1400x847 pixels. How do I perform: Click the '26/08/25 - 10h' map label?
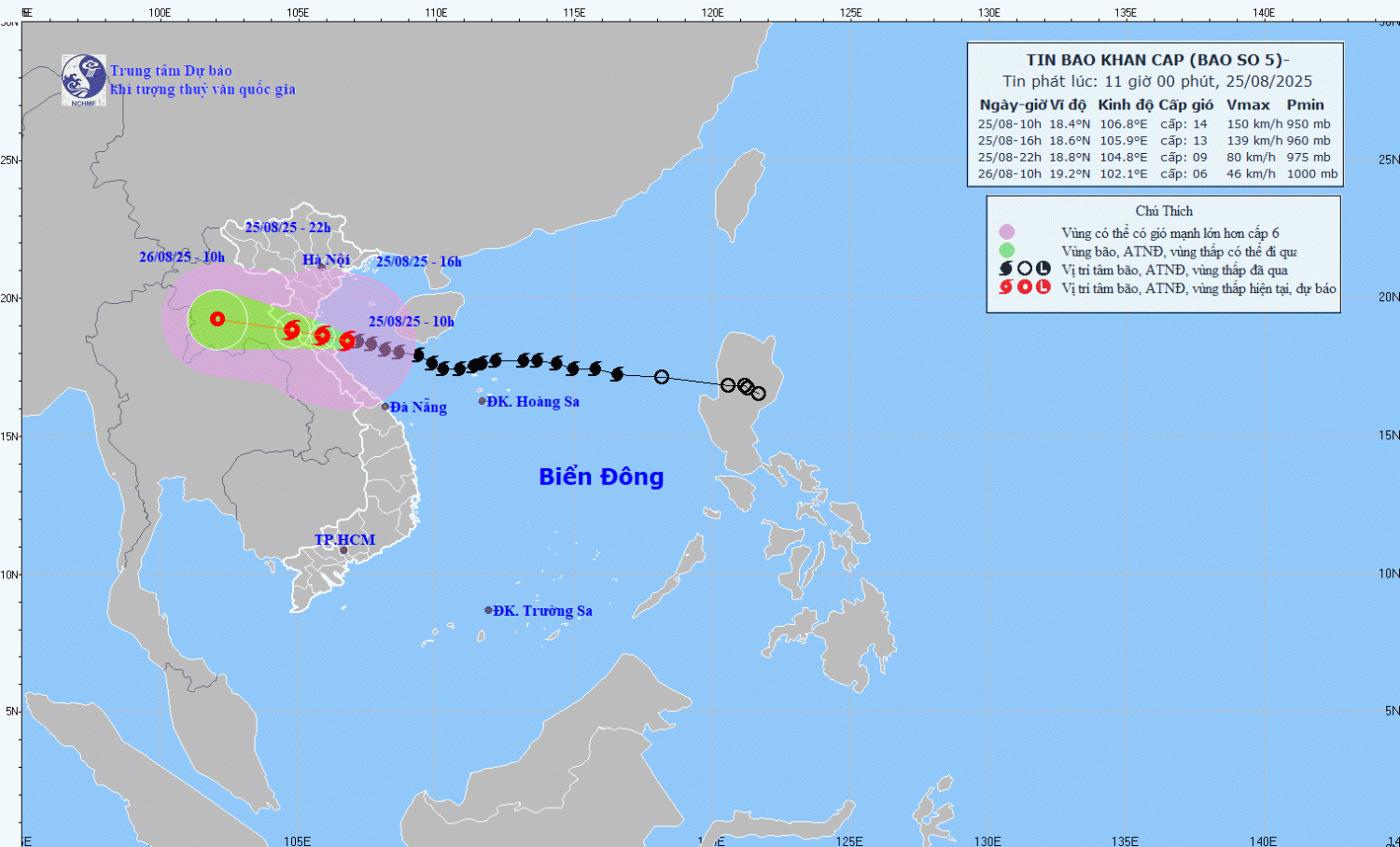click(x=182, y=257)
